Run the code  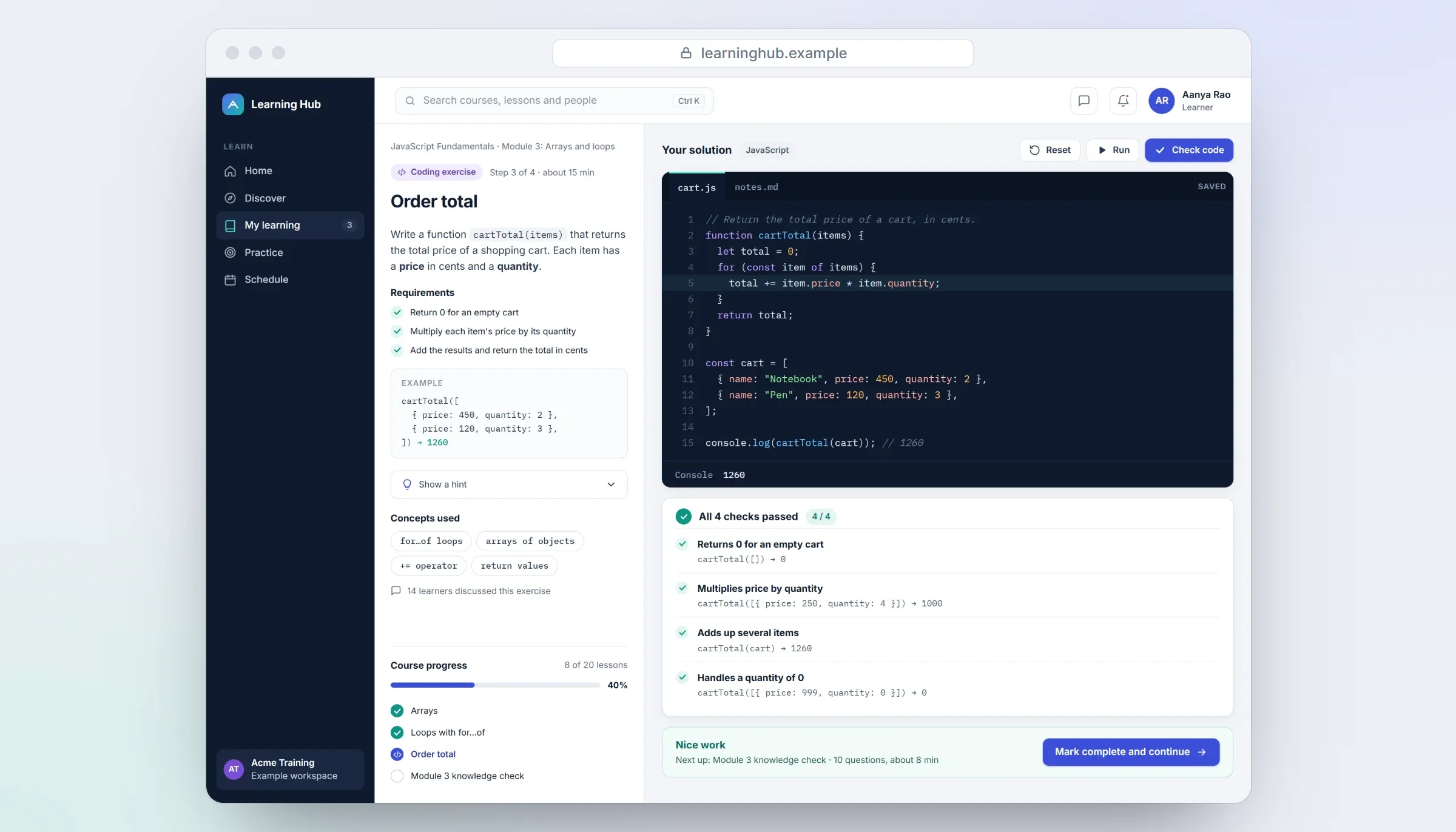[x=1113, y=150]
